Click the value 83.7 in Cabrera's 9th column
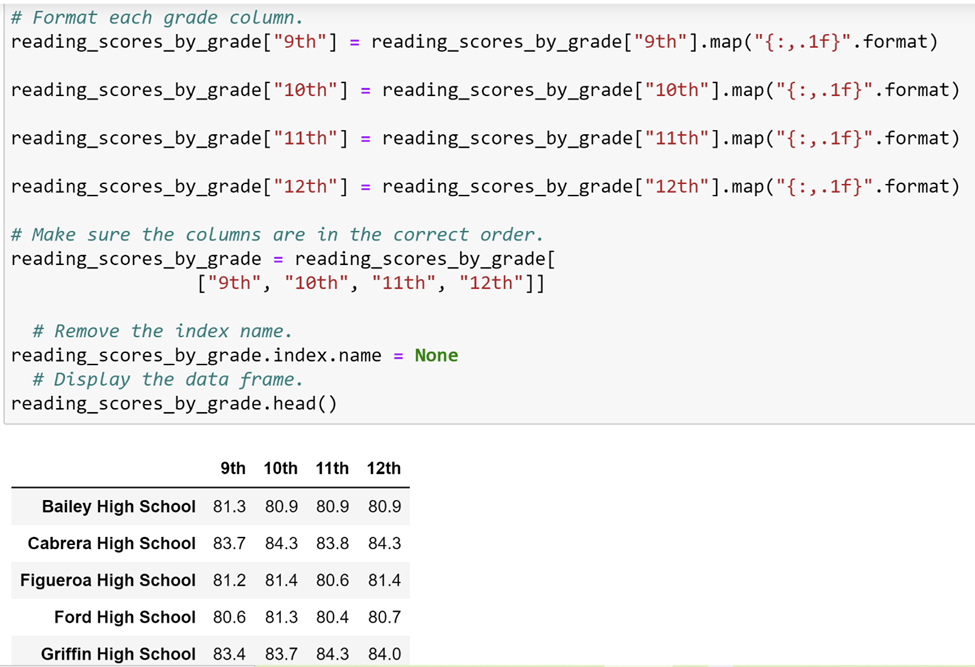Viewport: 975px width, 667px height. click(x=231, y=543)
